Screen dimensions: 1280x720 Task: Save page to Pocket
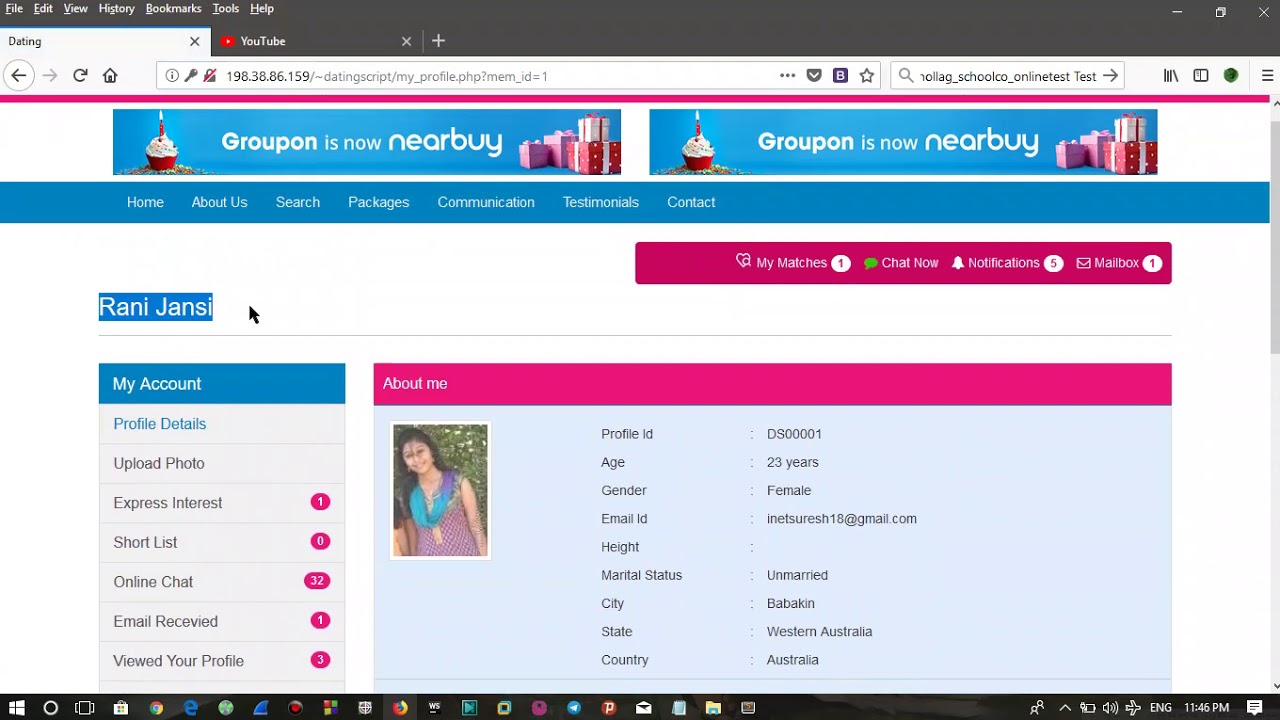coord(814,76)
